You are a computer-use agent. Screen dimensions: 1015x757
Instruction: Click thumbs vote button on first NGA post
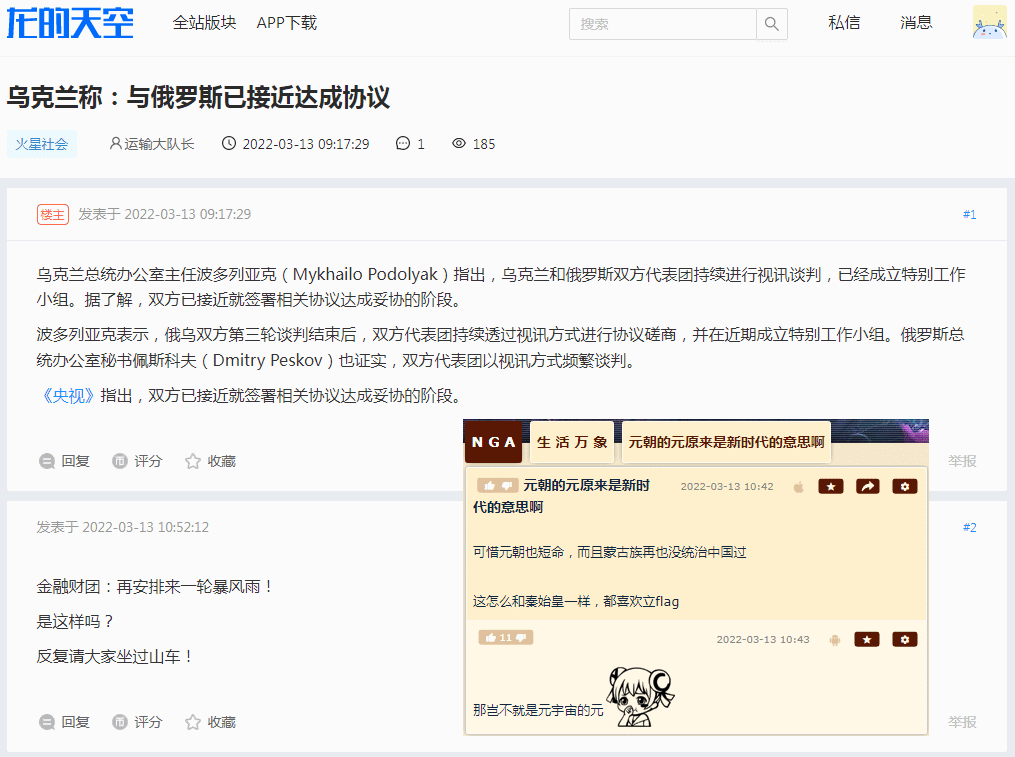pos(497,486)
